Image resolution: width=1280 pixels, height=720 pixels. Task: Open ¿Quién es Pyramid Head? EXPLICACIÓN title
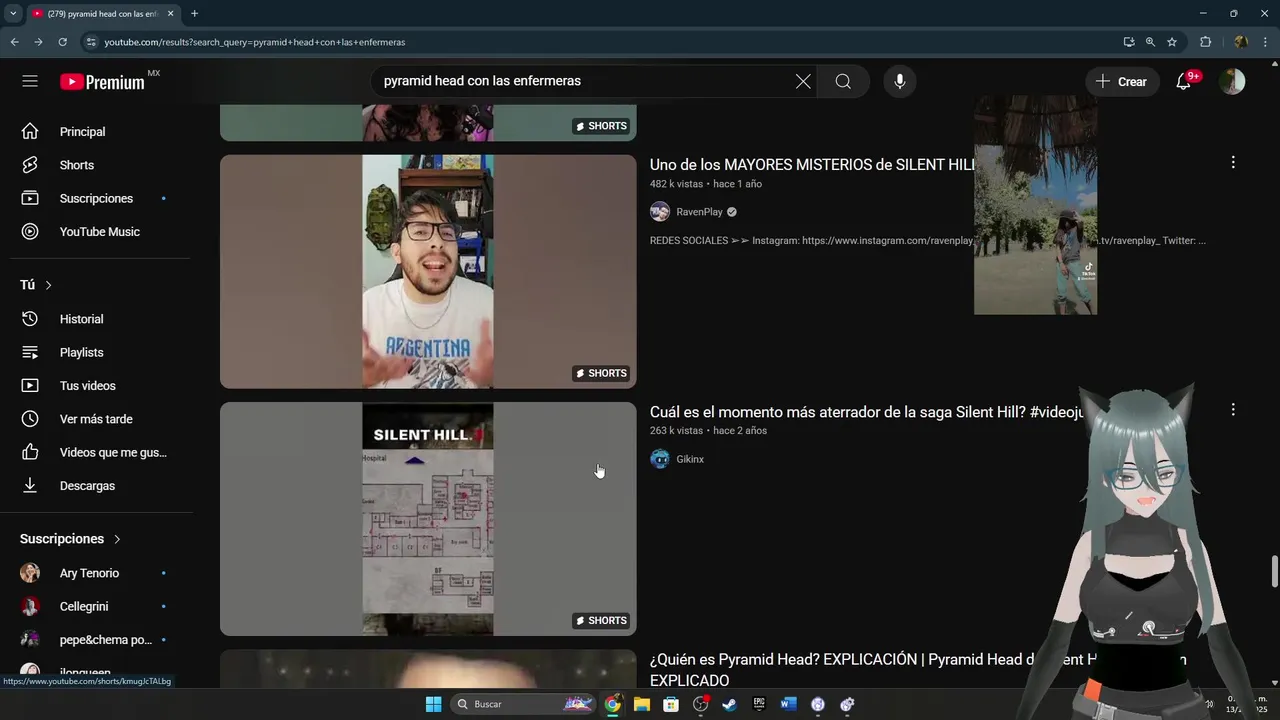point(918,670)
